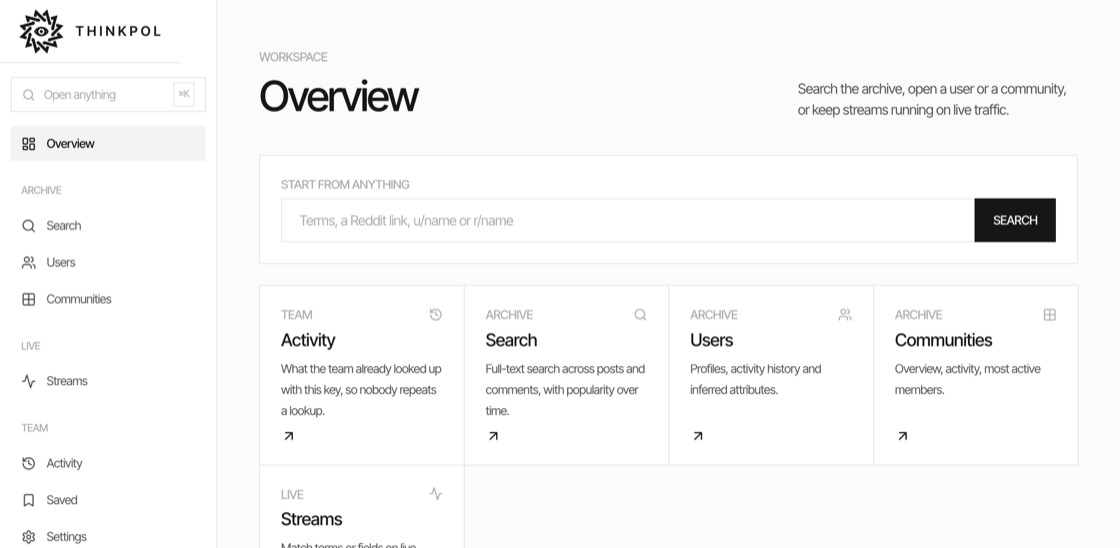Click the Overview grid icon in sidebar
1120x548 pixels.
point(29,144)
